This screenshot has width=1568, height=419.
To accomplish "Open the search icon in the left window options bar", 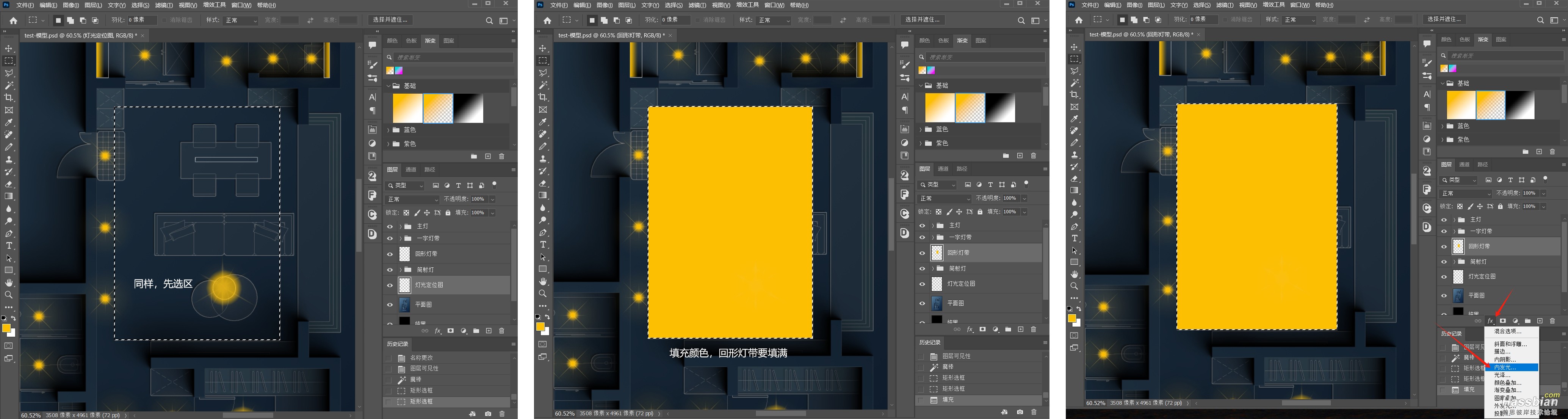I will [x=489, y=20].
